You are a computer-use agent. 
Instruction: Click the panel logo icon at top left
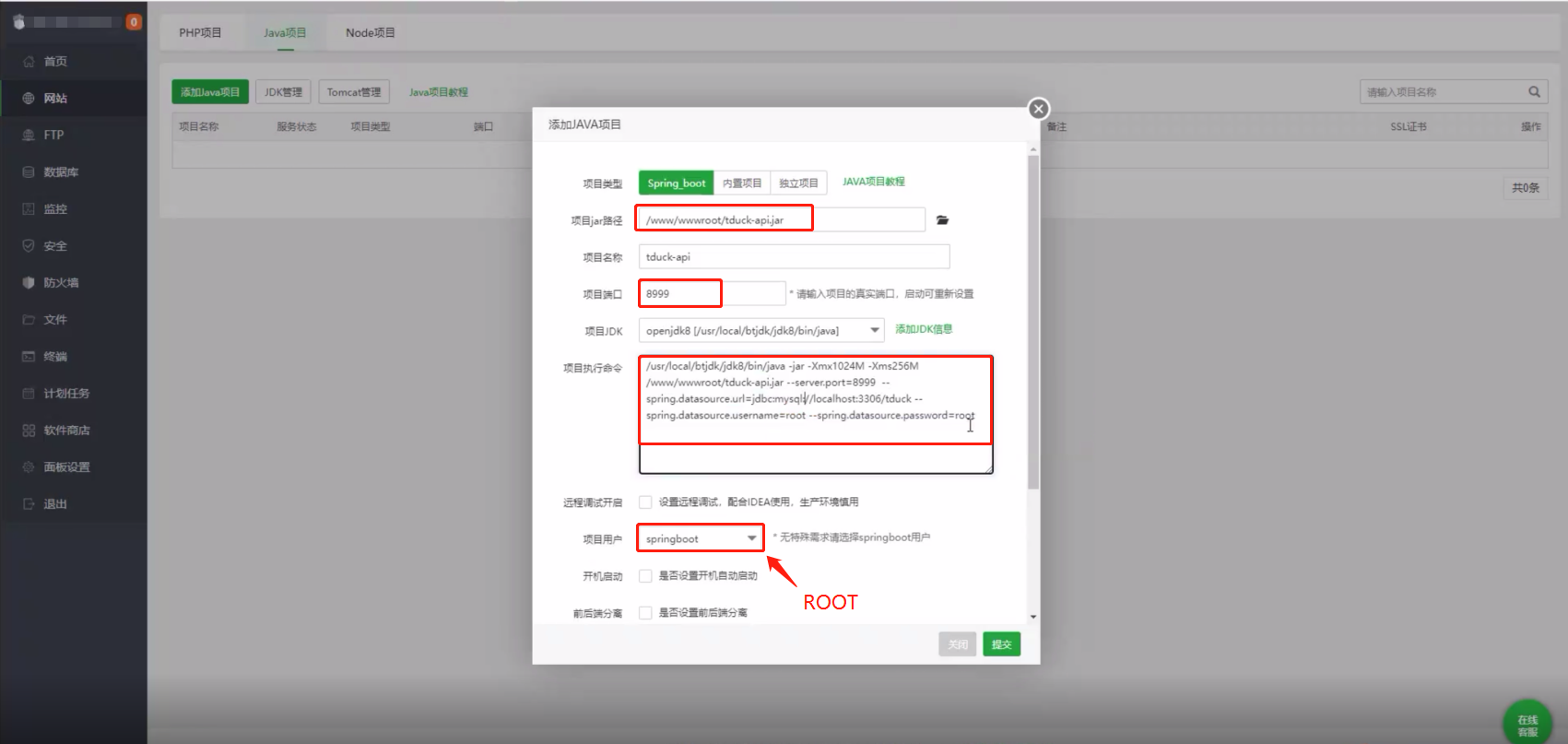click(19, 22)
